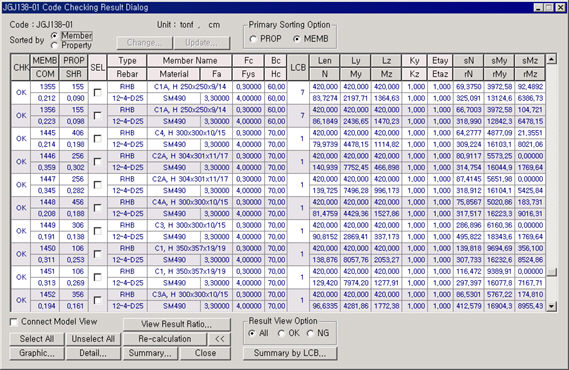The image size is (569, 370).
Task: Open the Graphic... results
Action: (x=37, y=353)
